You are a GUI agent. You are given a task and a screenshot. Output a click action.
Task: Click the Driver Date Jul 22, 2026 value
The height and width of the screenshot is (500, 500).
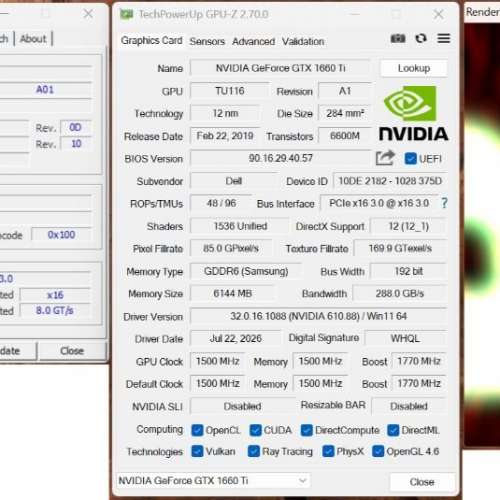(x=235, y=339)
